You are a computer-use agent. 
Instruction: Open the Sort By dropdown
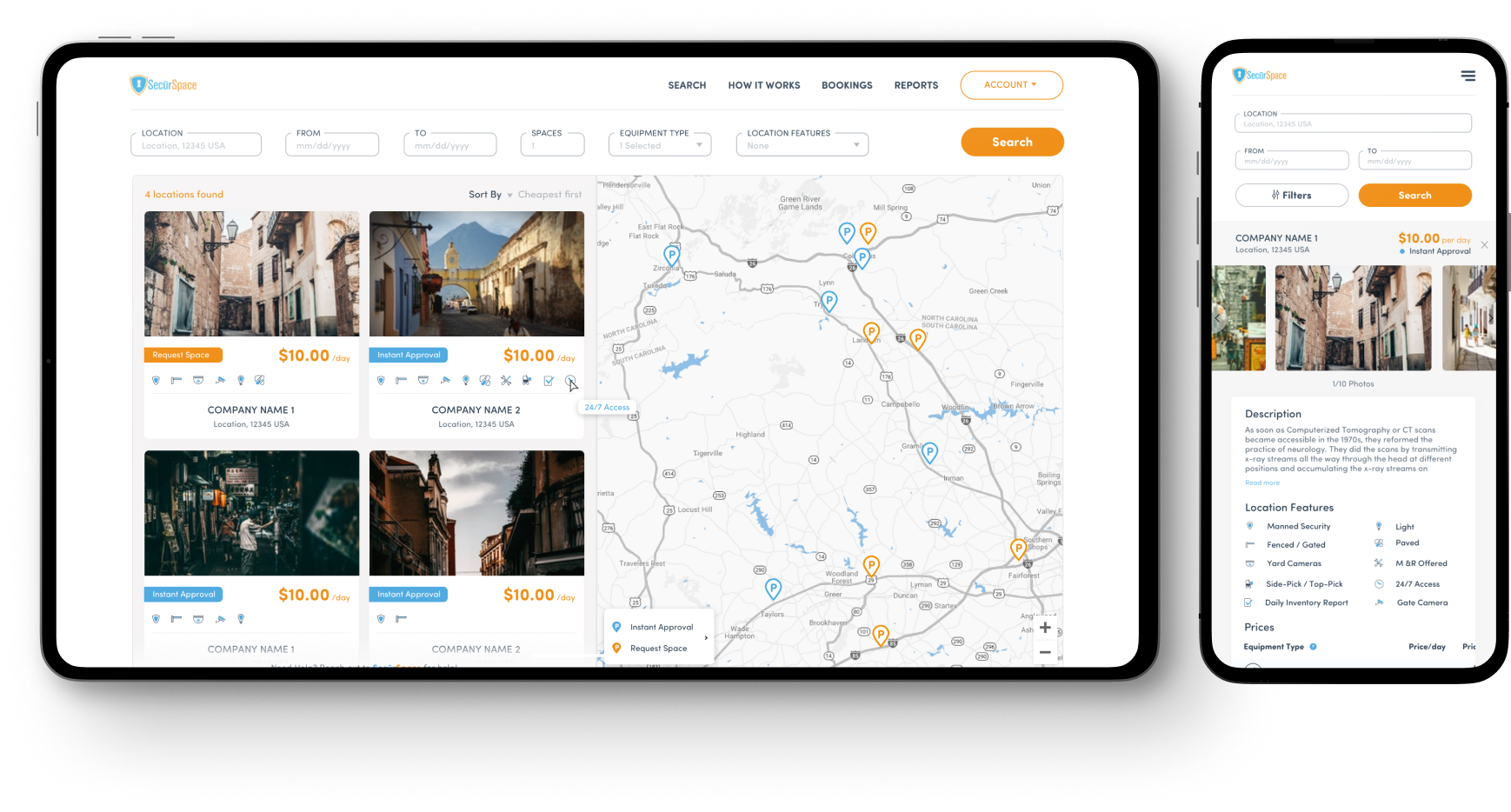524,195
